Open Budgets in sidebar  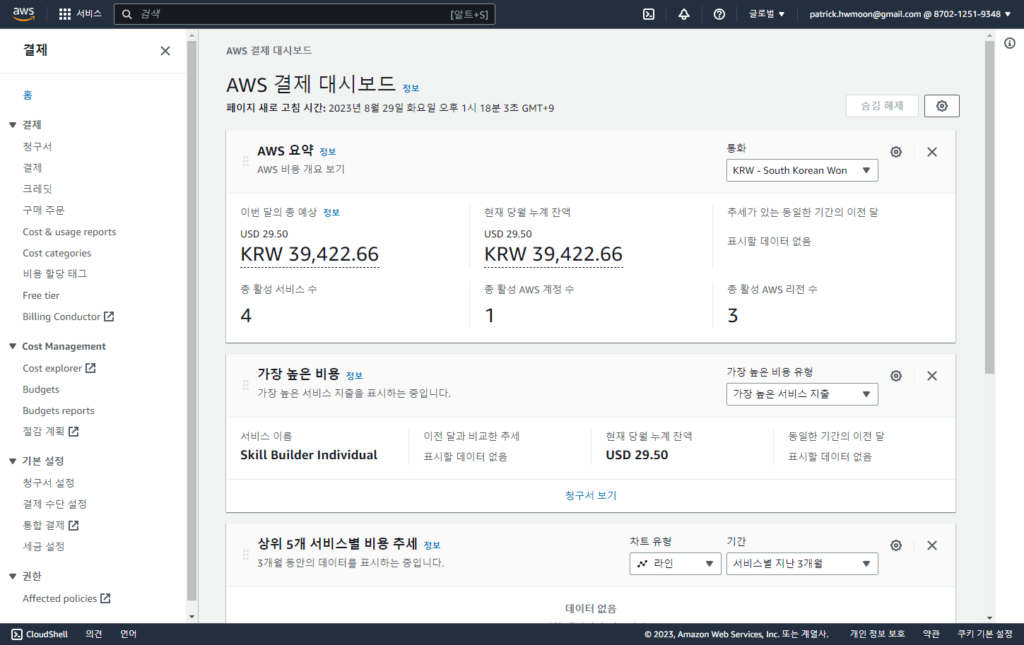point(40,390)
